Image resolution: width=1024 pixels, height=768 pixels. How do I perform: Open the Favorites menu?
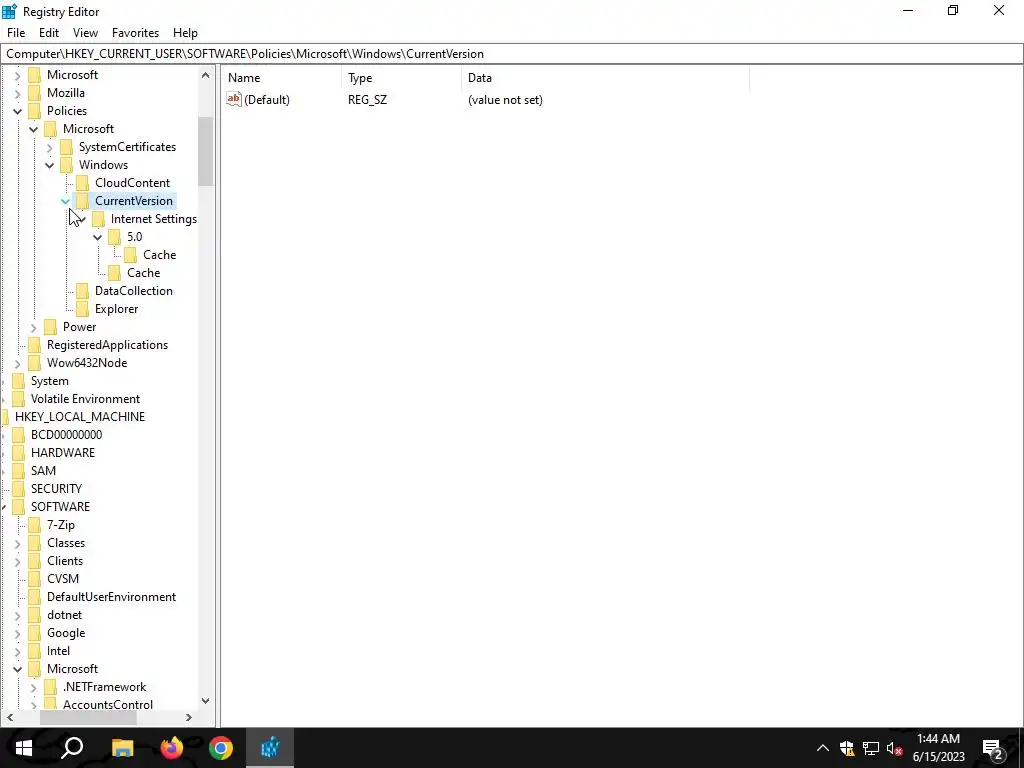click(x=135, y=33)
